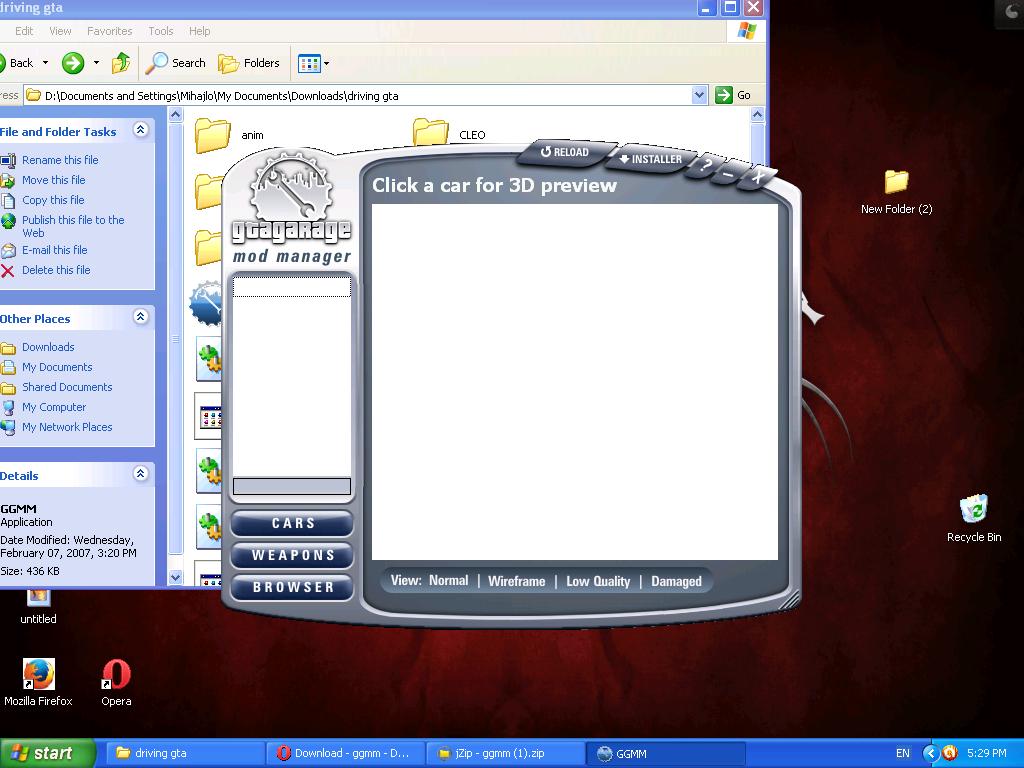Click Move this file

pos(54,180)
